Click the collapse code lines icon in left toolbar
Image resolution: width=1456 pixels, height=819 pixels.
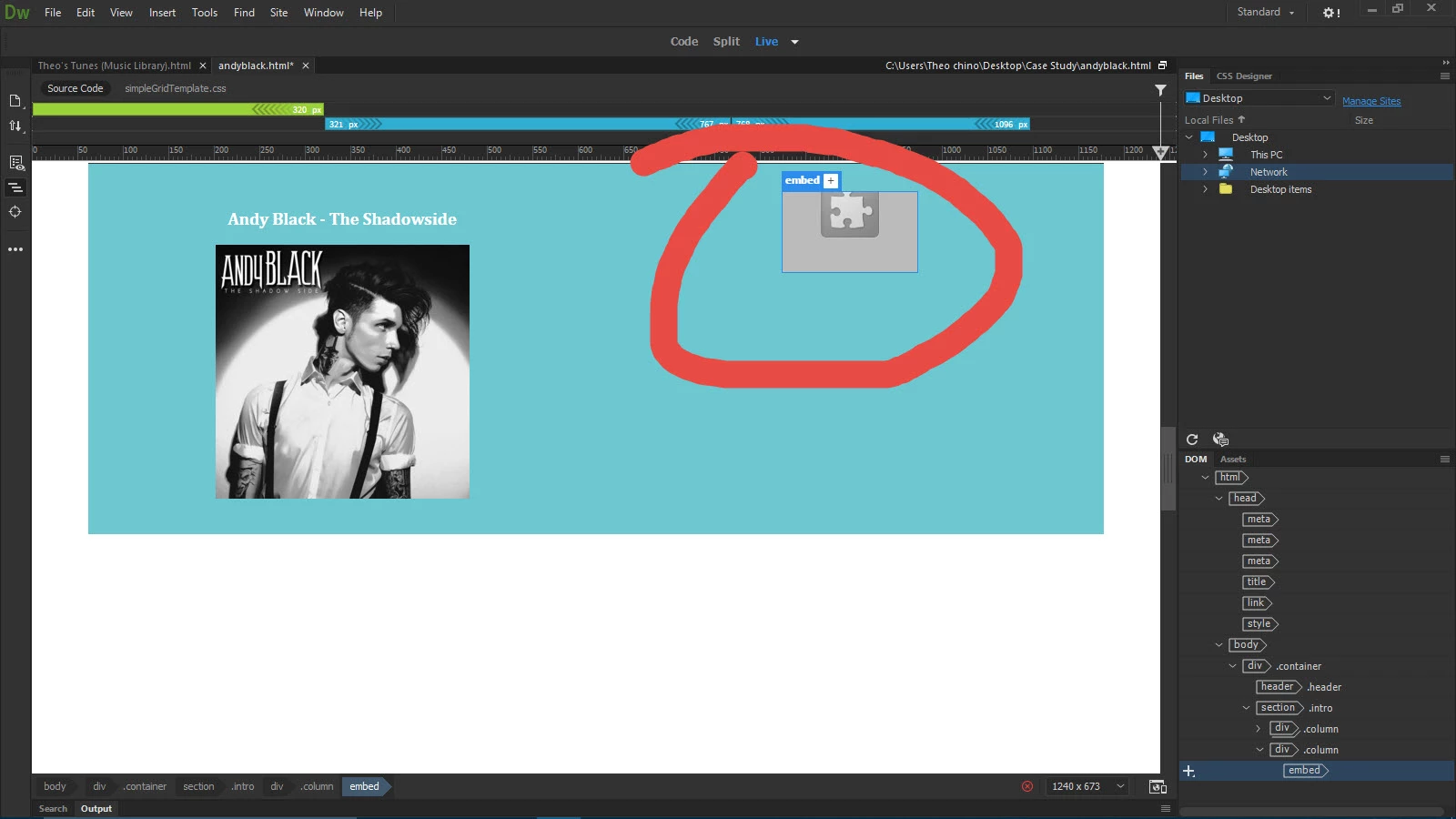point(15,187)
